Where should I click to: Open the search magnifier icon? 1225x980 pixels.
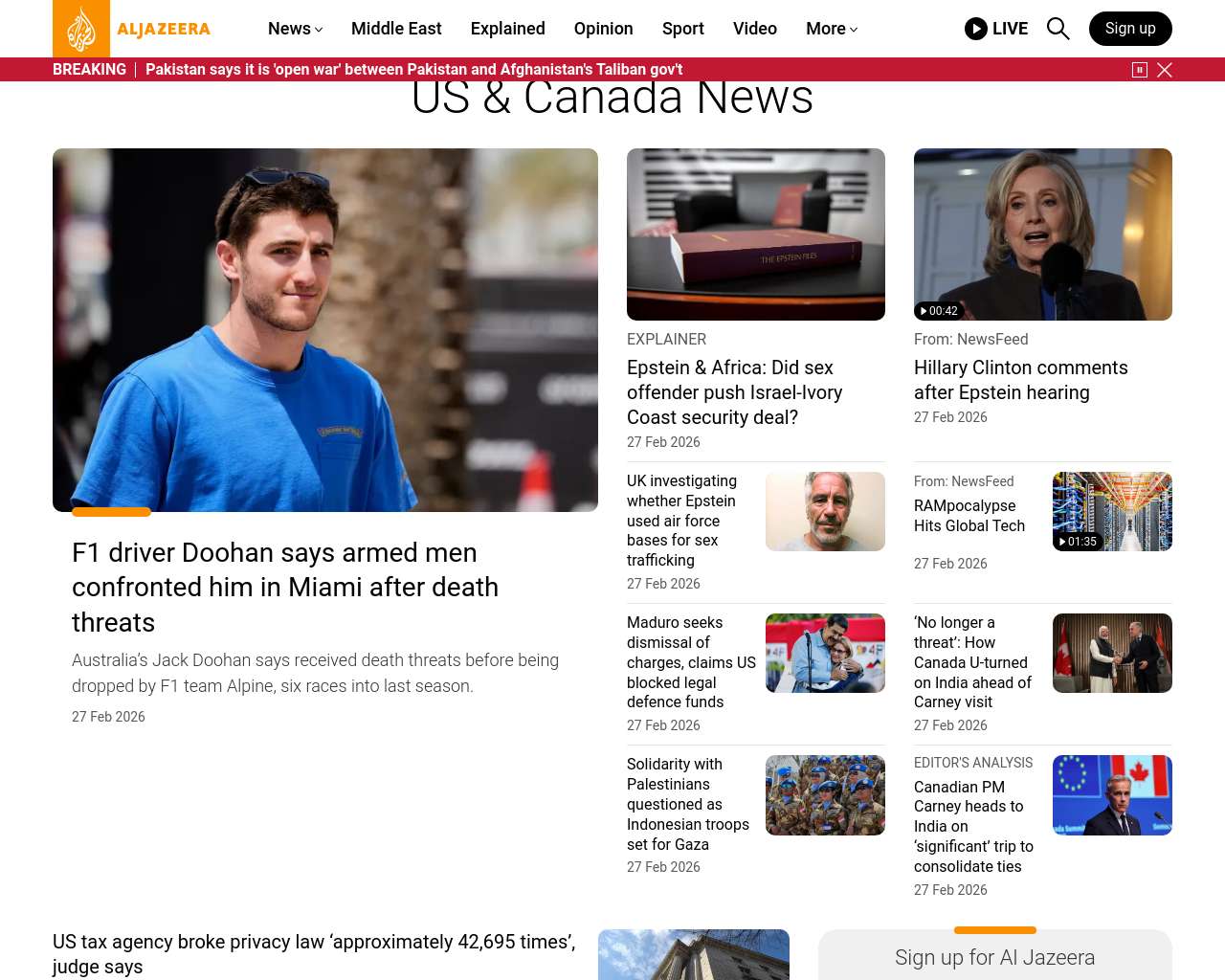[x=1058, y=29]
